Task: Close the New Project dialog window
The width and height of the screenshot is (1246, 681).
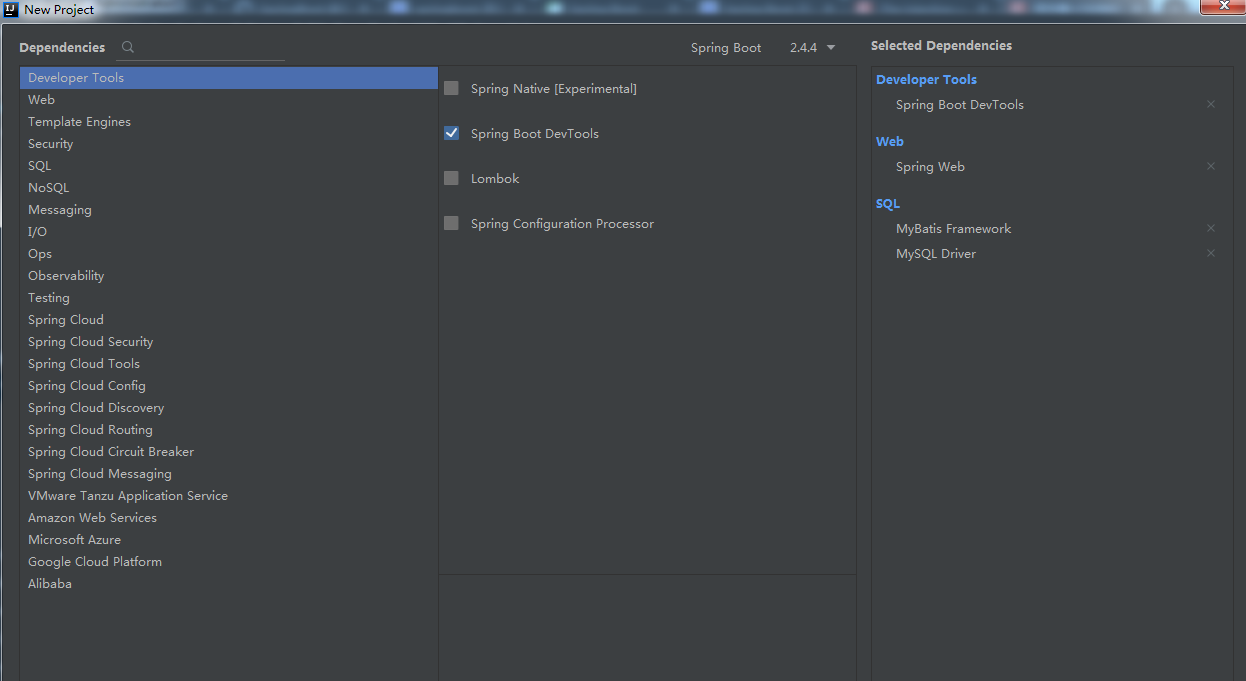Action: tap(1222, 6)
